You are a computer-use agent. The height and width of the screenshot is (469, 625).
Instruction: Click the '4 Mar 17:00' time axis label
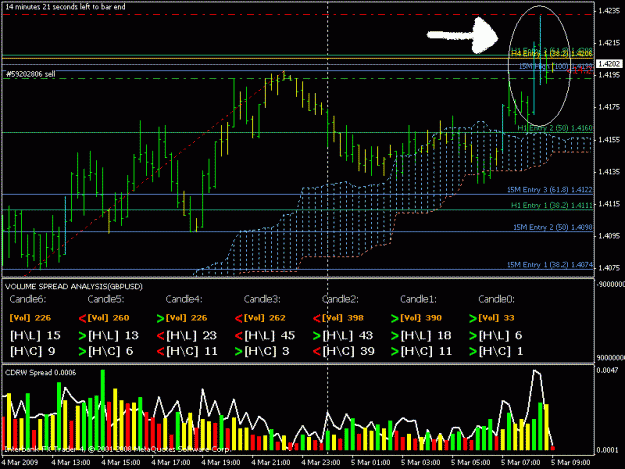point(171,463)
